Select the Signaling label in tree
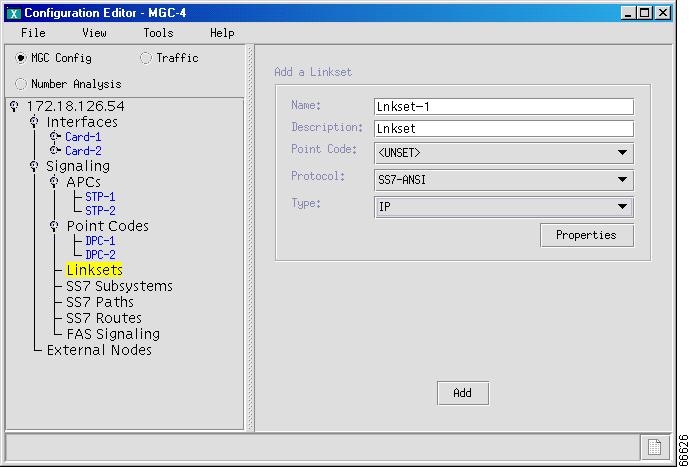Screen dimensions: 691x467 [x=78, y=167]
